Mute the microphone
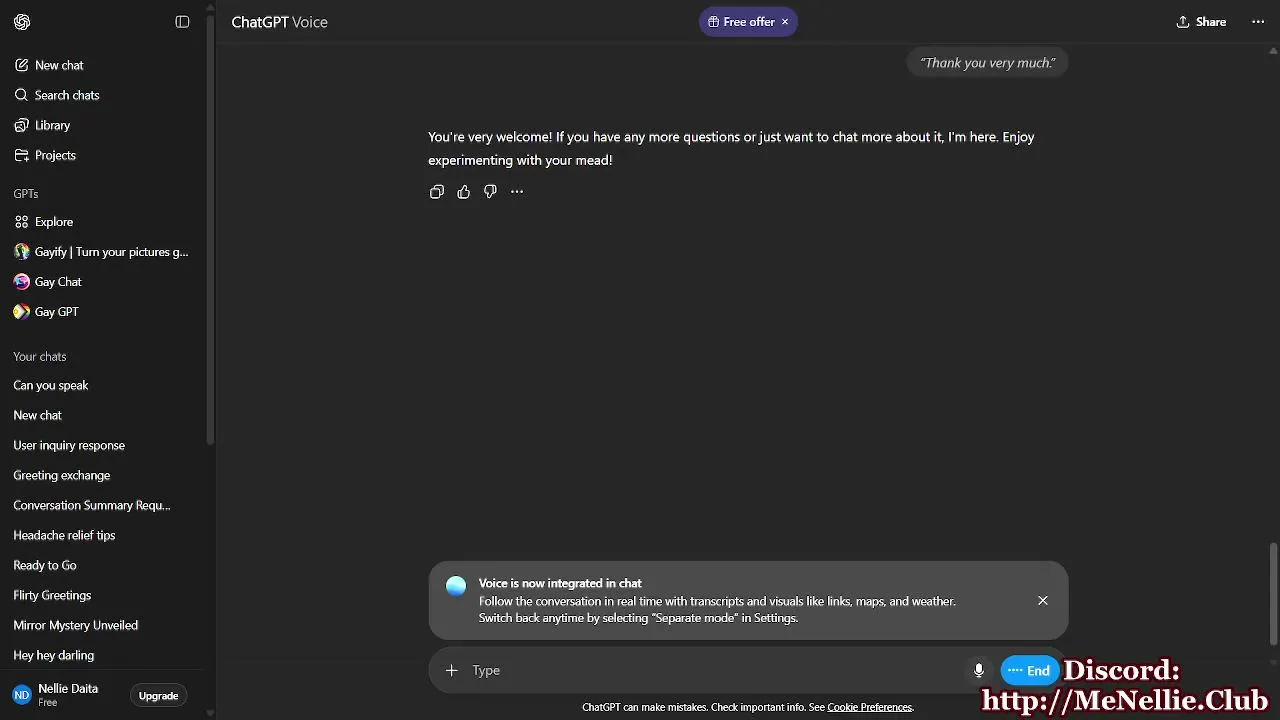1280x720 pixels. click(x=979, y=670)
